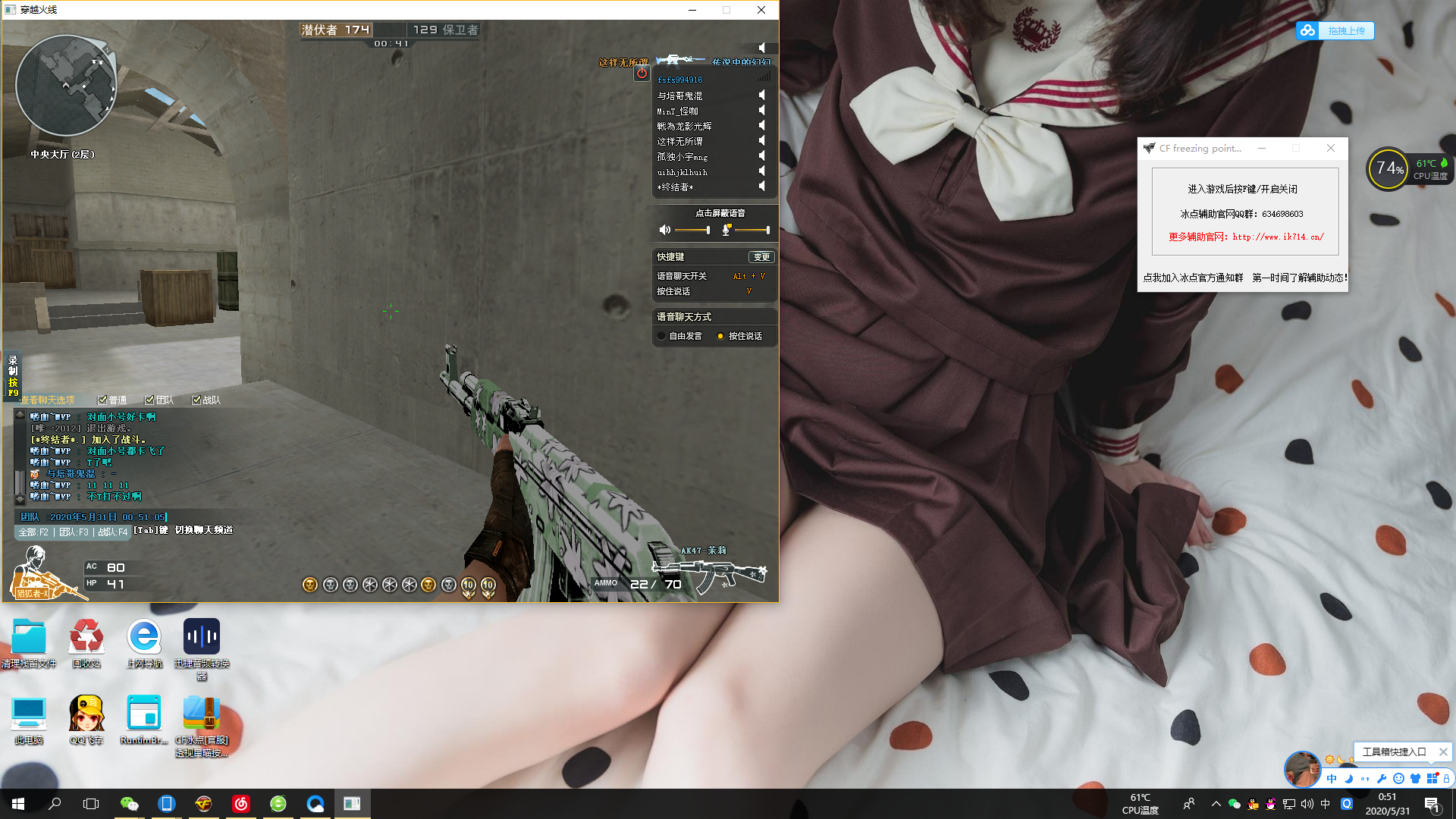The height and width of the screenshot is (819, 1456).
Task: Click the red voice power button
Action: tap(642, 74)
